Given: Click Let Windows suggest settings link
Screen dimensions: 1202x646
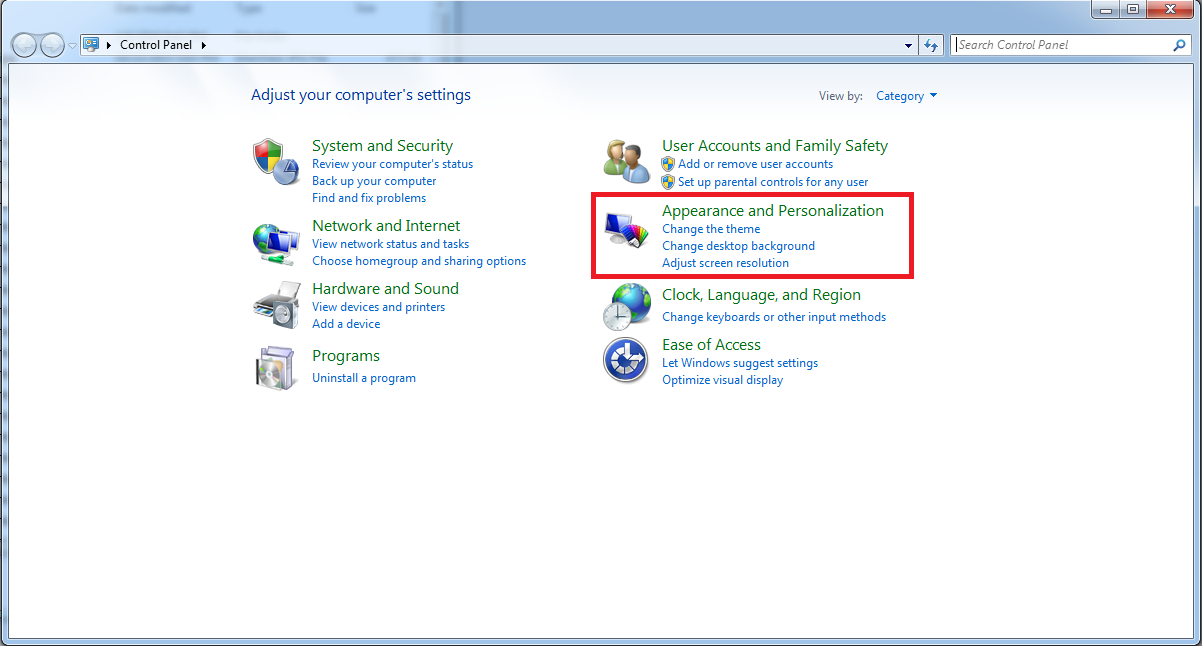Looking at the screenshot, I should pos(740,363).
